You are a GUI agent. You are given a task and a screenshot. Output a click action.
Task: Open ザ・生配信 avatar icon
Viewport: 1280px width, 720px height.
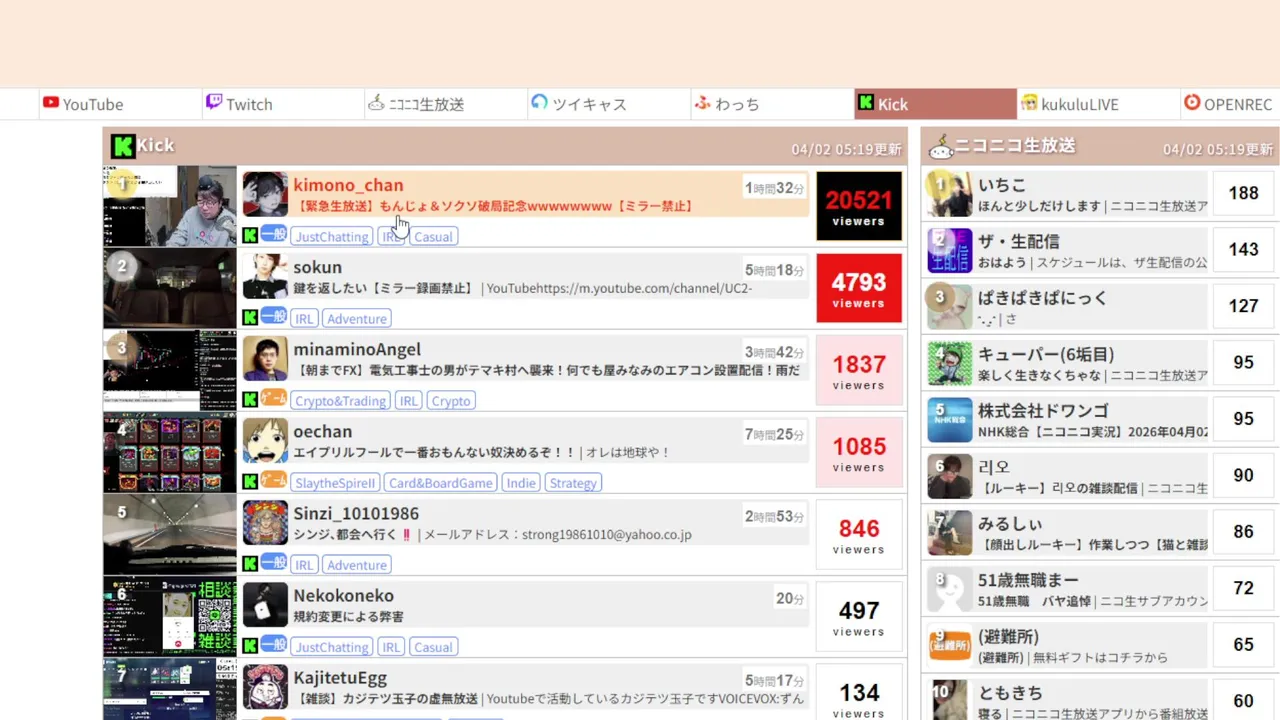tap(949, 250)
